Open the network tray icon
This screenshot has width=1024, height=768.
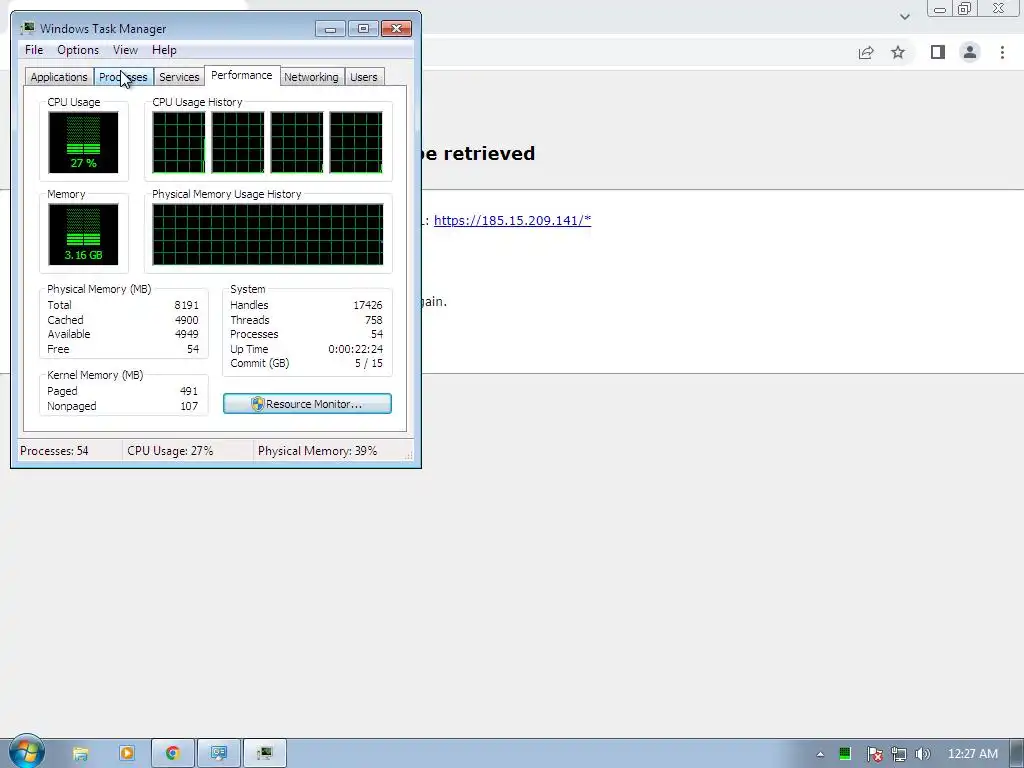tap(899, 754)
